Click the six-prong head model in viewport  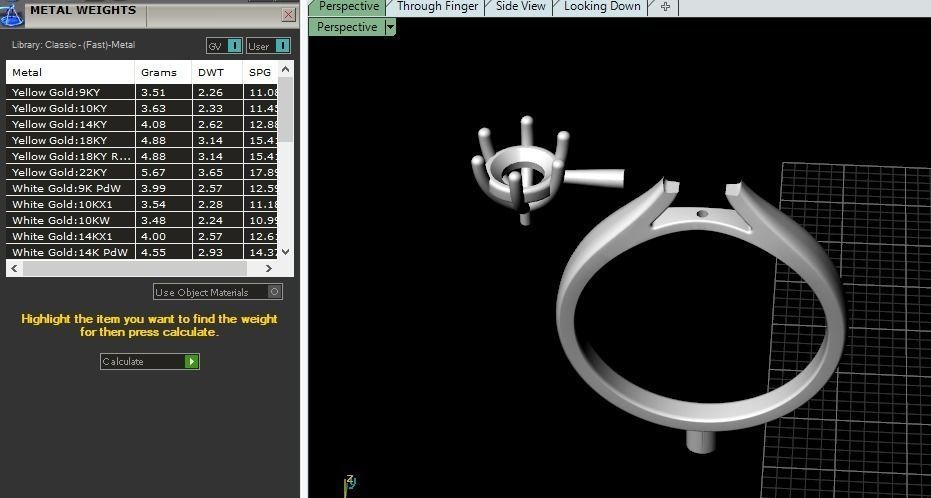tap(520, 170)
